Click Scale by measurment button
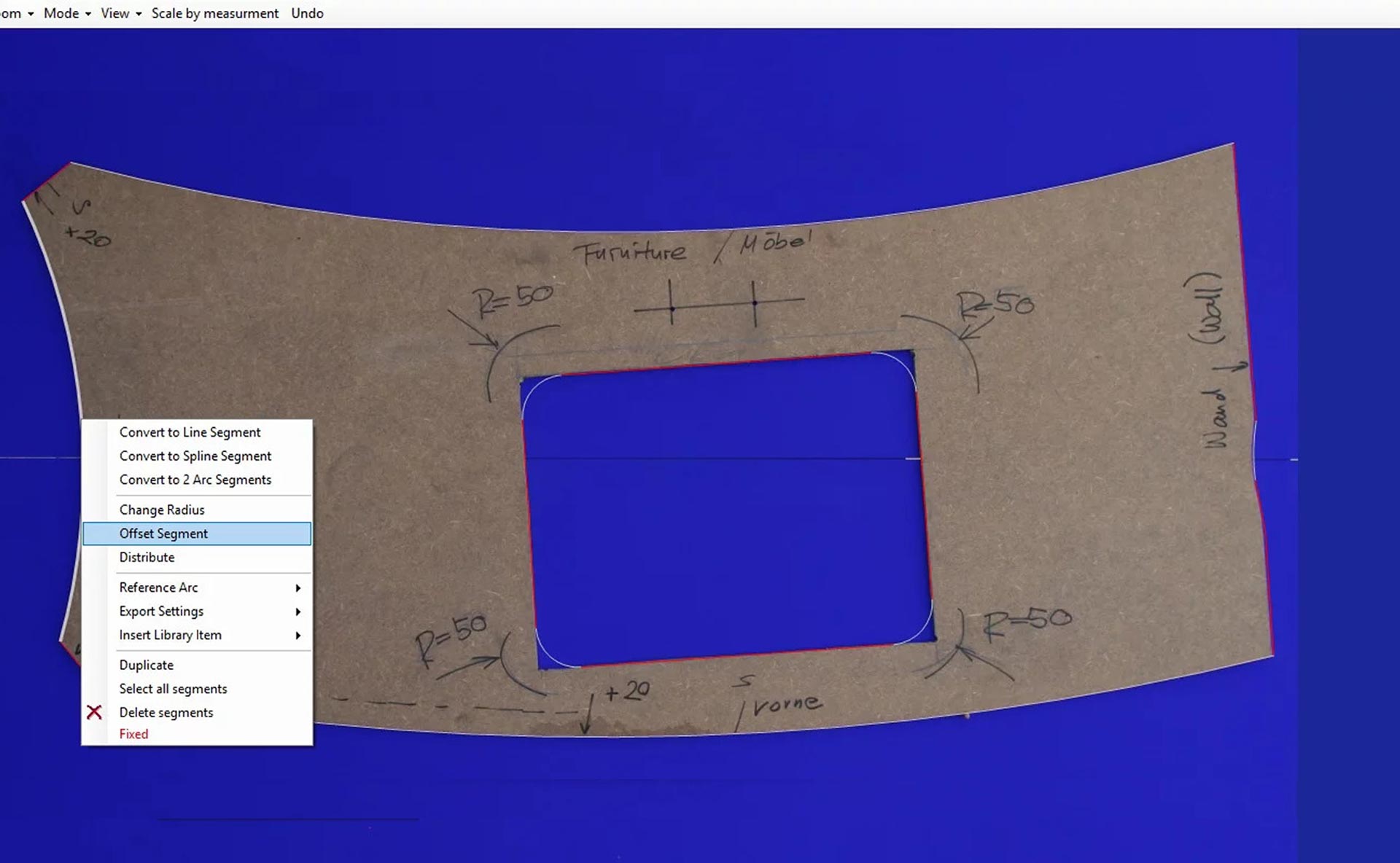 coord(214,13)
